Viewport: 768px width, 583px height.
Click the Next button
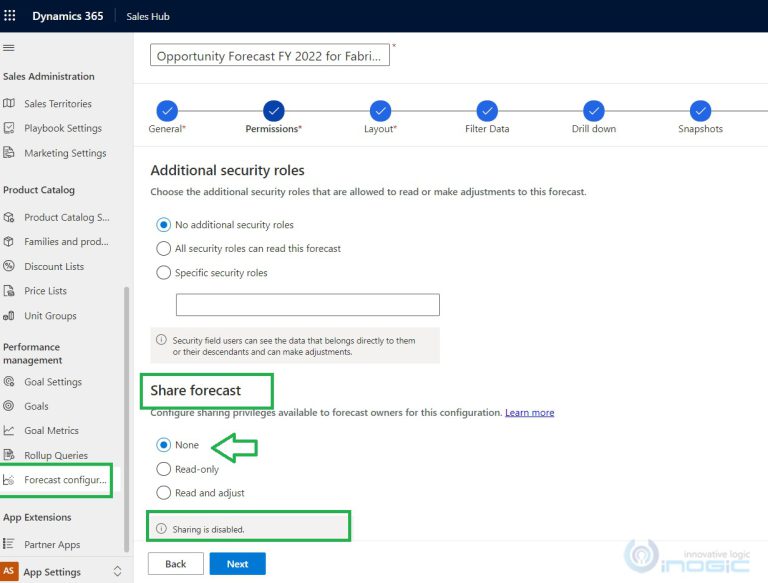coord(238,564)
